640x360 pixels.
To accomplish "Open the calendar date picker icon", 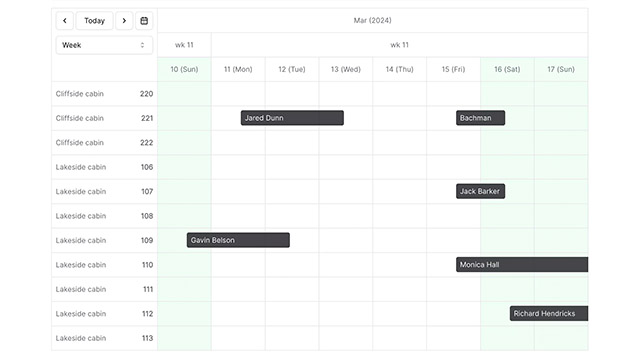I will click(x=144, y=20).
